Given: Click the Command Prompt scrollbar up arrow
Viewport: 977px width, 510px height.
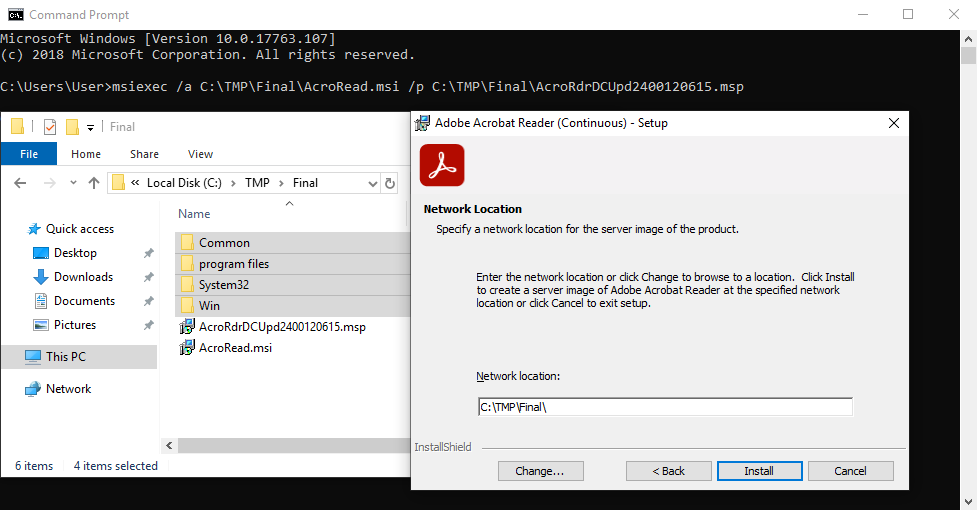Looking at the screenshot, I should pyautogui.click(x=968, y=39).
